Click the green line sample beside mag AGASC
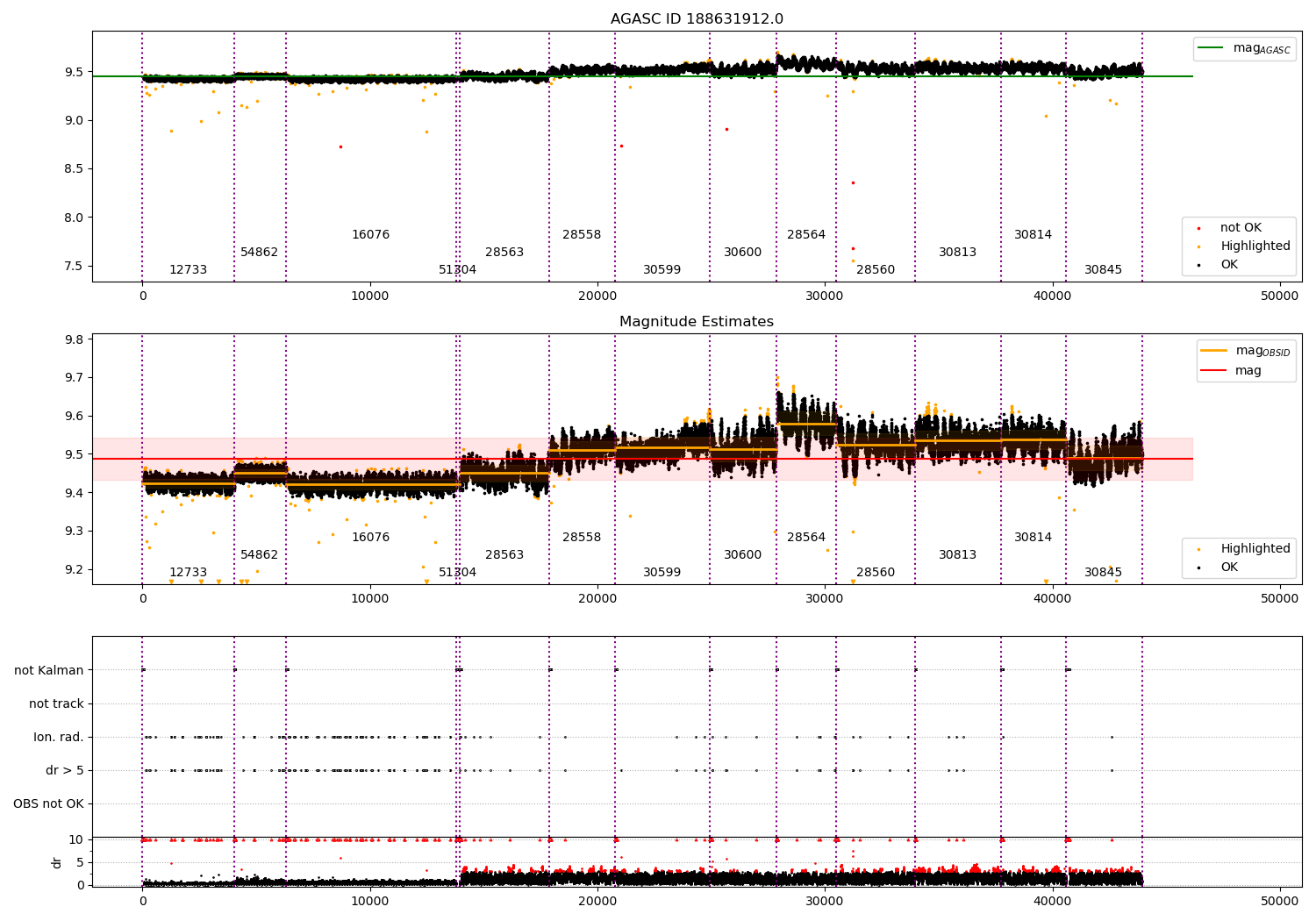The height and width of the screenshot is (921, 1316). click(1212, 48)
